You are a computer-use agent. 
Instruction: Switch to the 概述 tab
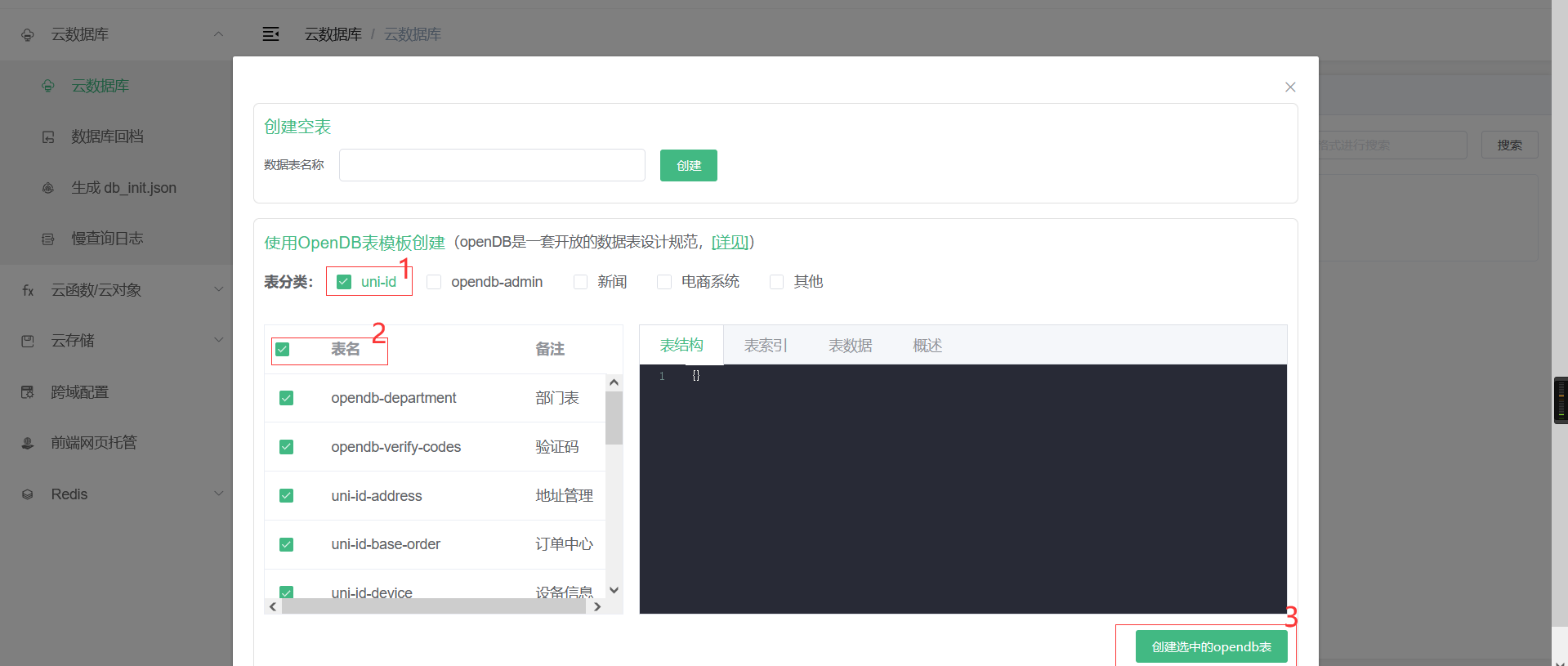coord(927,346)
